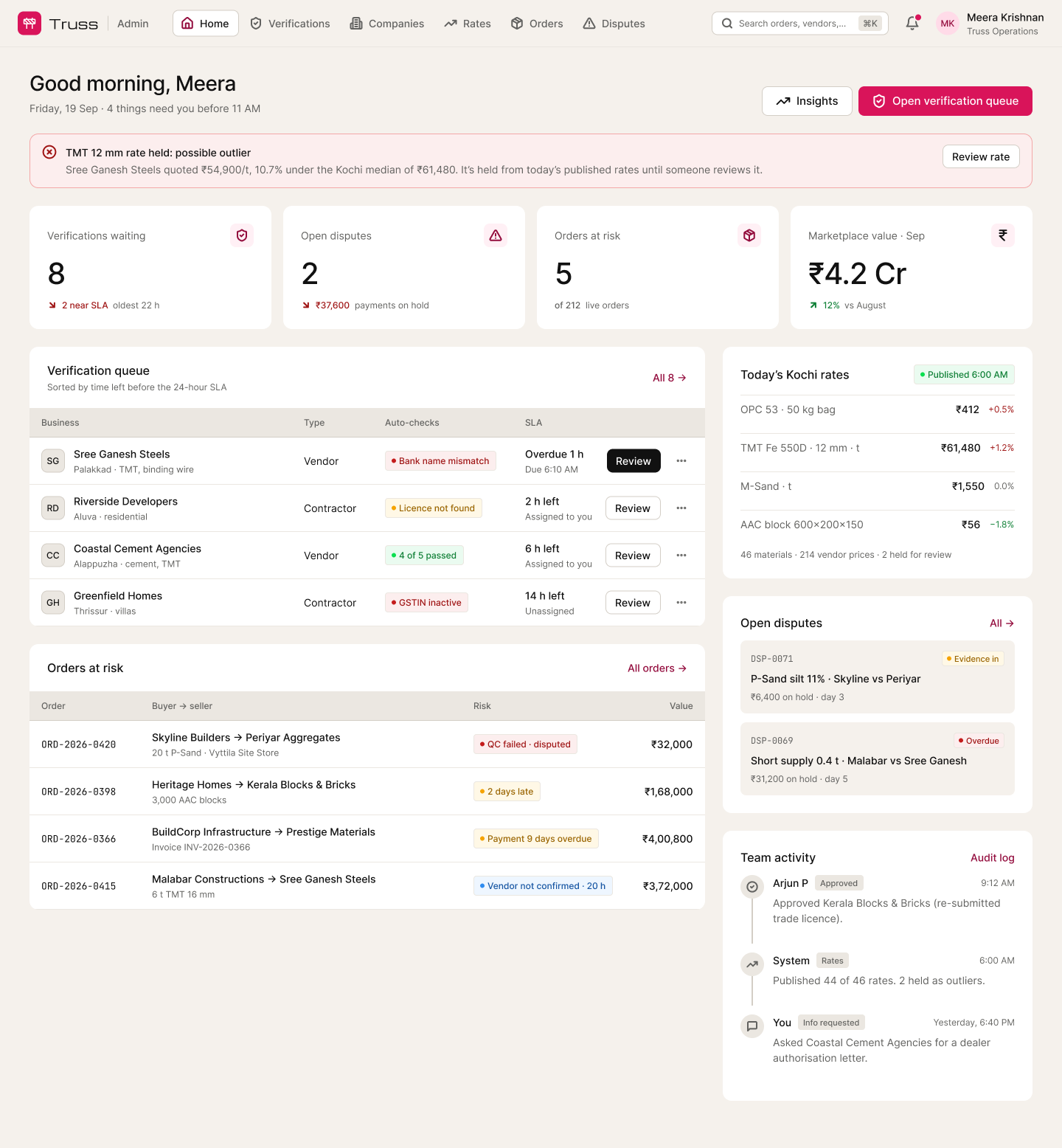Click the outlier alert error icon
This screenshot has width=1062, height=1148.
pos(49,152)
